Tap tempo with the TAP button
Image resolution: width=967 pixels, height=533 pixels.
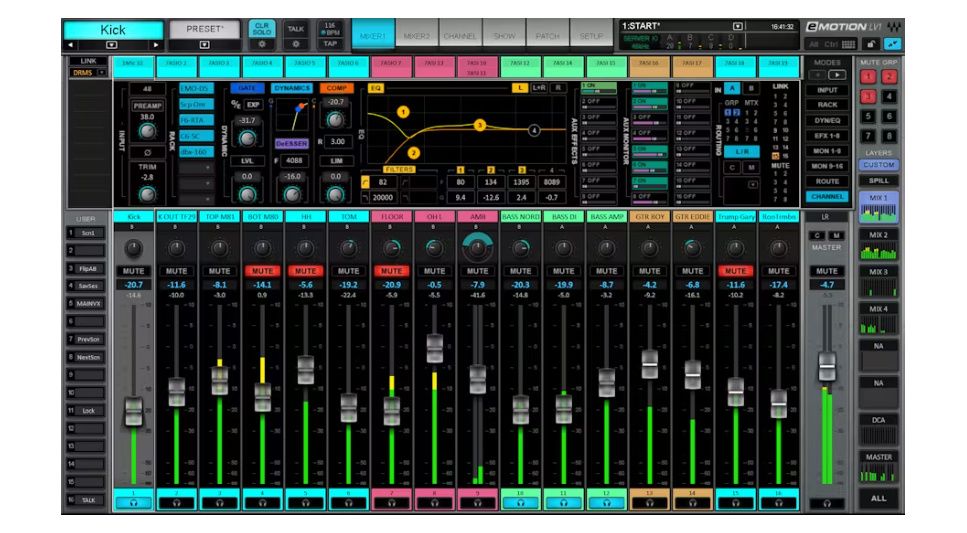tap(331, 44)
